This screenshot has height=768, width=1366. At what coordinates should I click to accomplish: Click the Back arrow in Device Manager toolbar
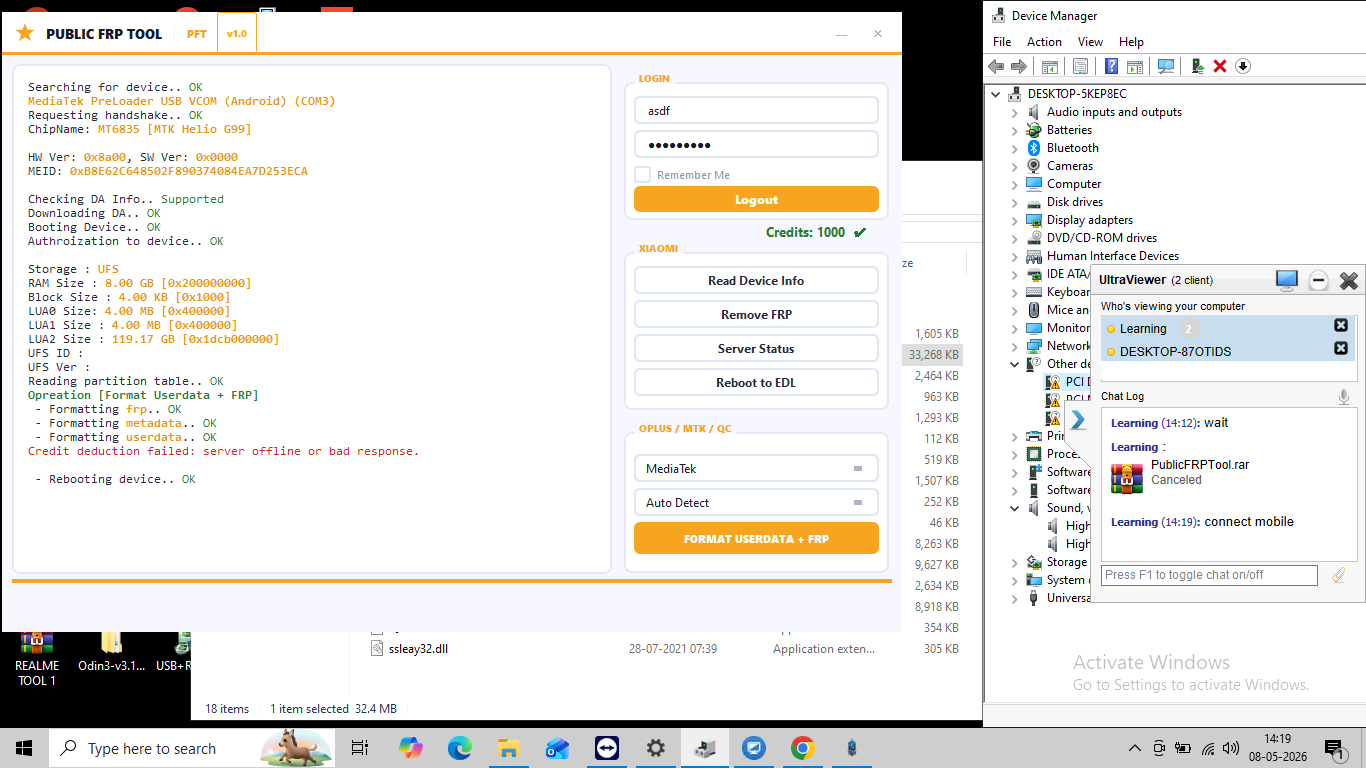point(996,66)
